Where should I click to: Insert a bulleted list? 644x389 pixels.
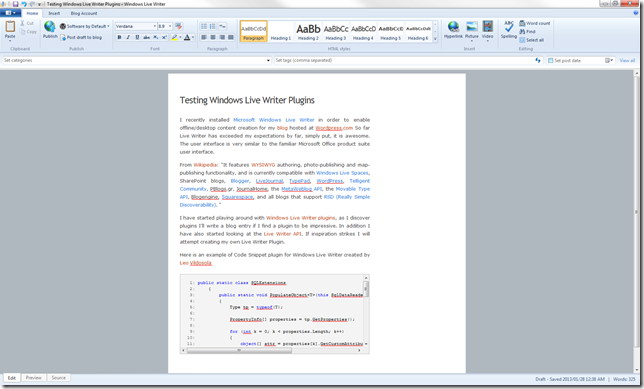pos(204,26)
